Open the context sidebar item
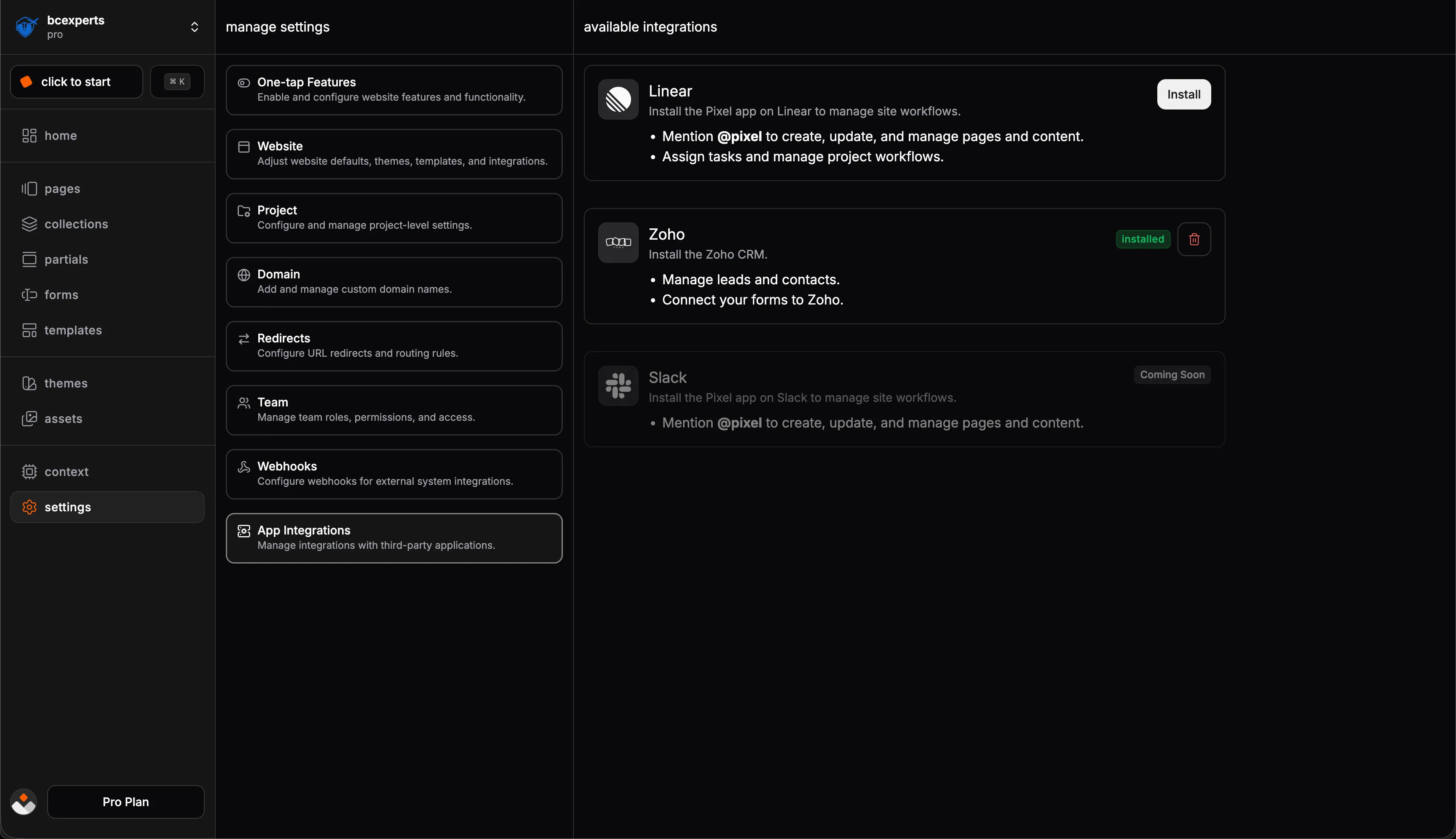The height and width of the screenshot is (839, 1456). click(66, 471)
